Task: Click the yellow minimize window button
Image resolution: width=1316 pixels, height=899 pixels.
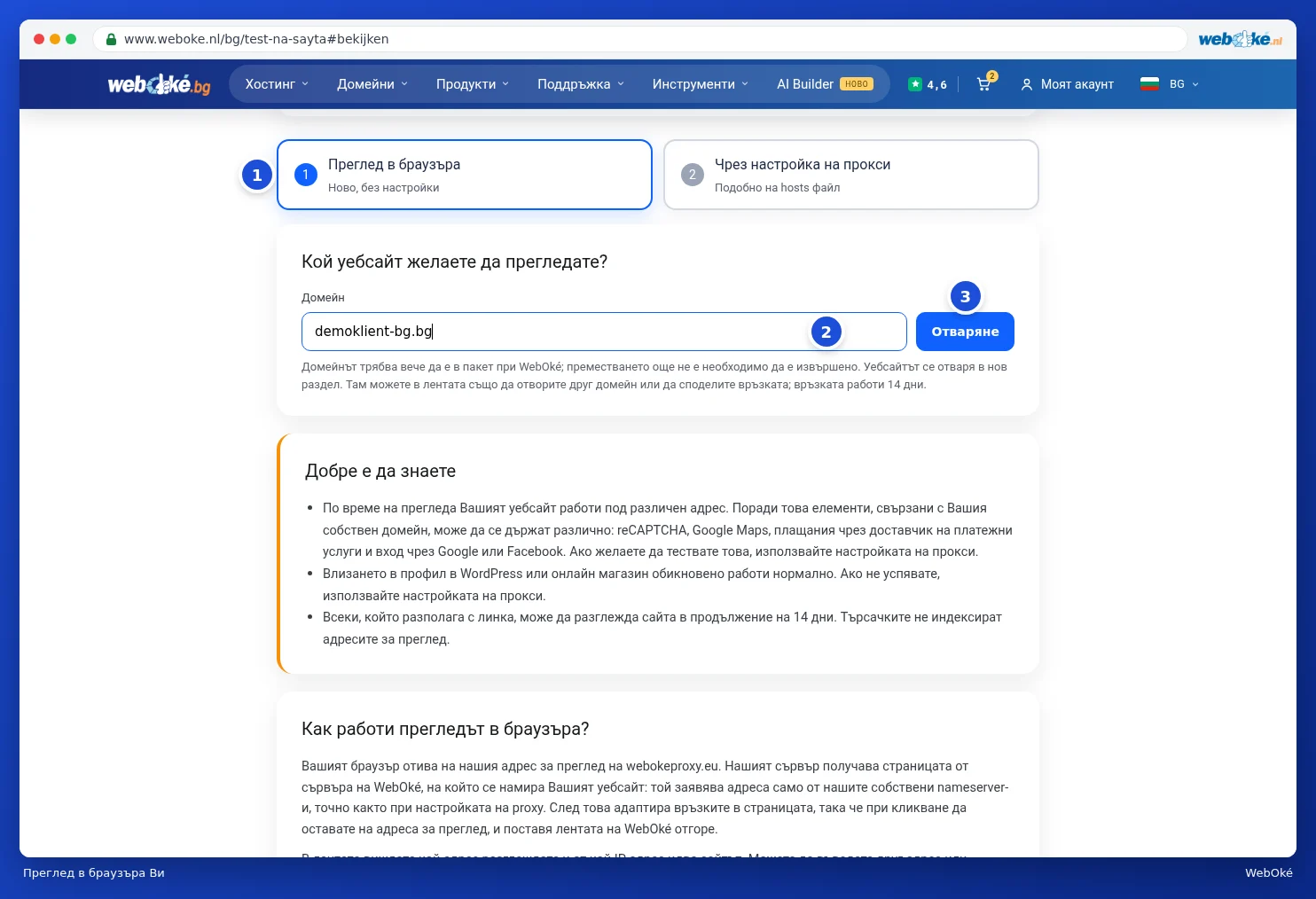Action: (x=55, y=39)
